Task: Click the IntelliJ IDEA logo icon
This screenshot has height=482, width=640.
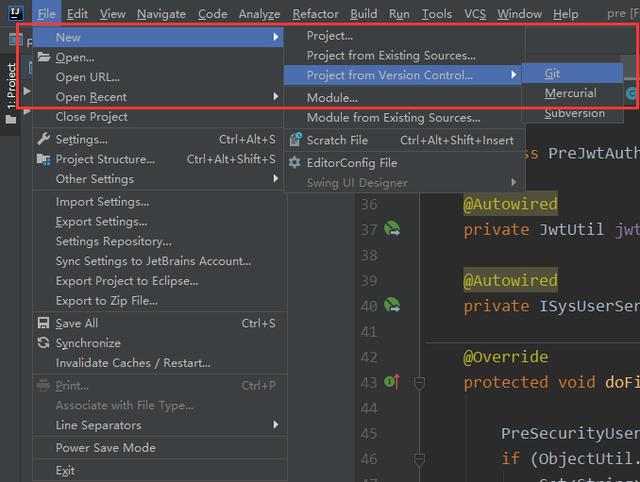Action: [16, 13]
